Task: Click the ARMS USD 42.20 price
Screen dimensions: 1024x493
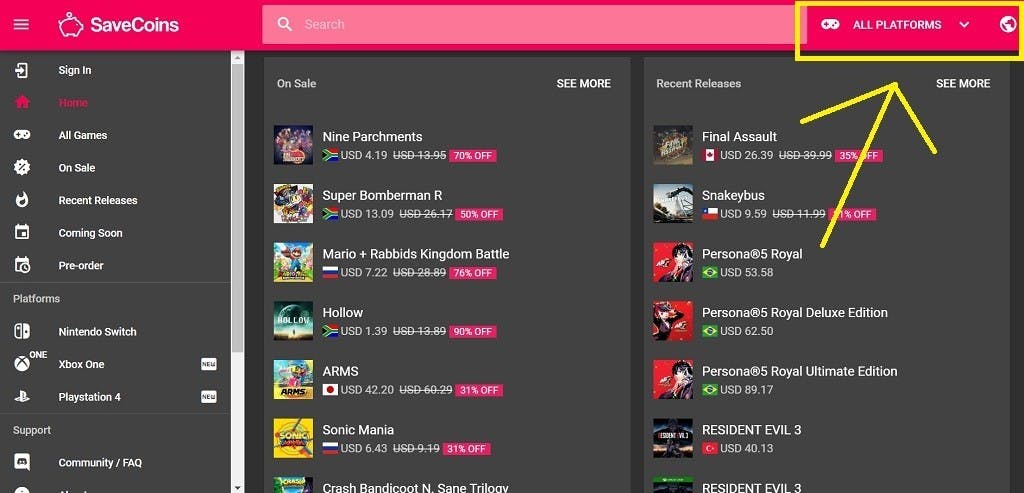Action: point(367,390)
